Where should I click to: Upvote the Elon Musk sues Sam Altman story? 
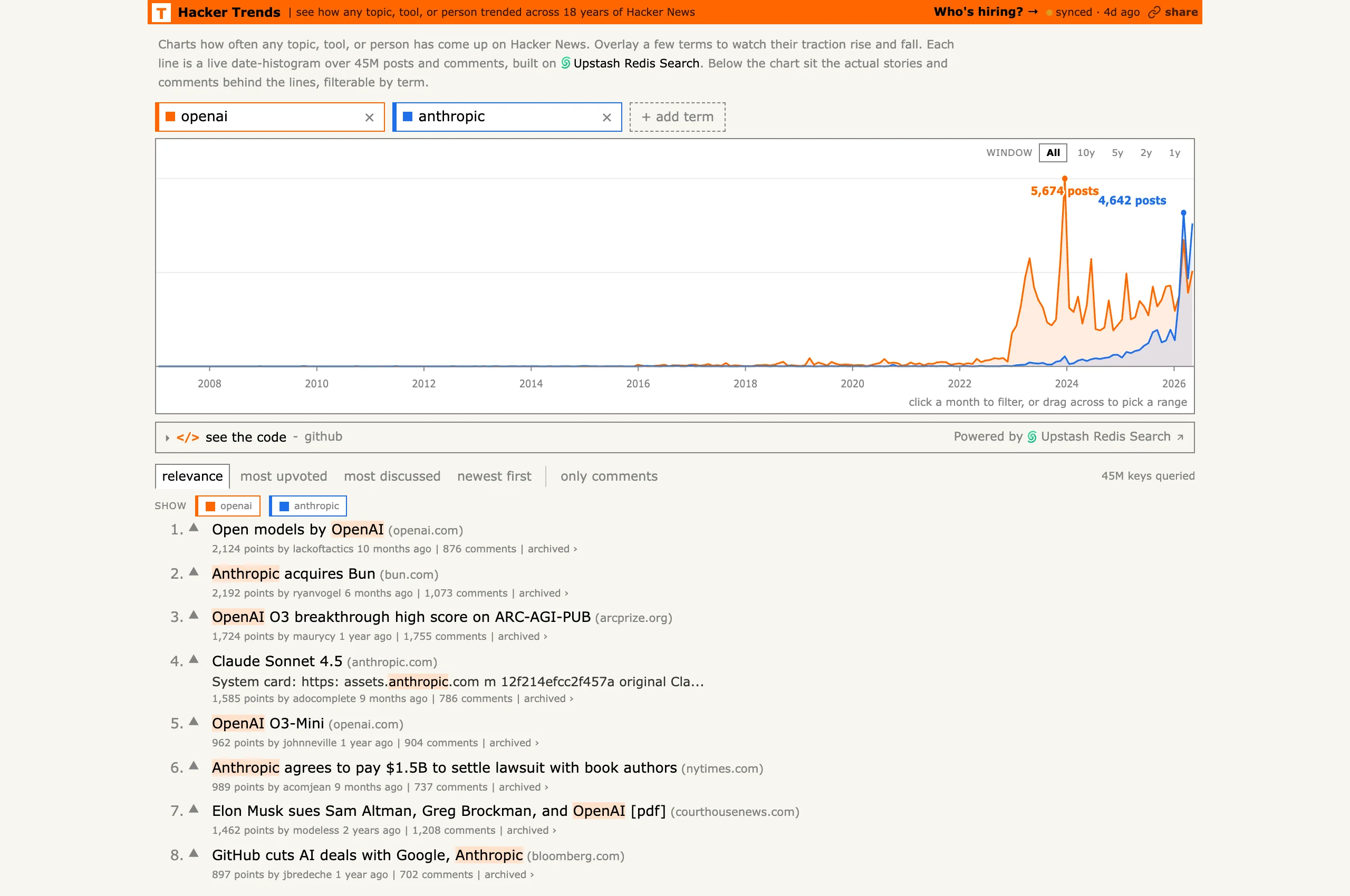(x=194, y=809)
